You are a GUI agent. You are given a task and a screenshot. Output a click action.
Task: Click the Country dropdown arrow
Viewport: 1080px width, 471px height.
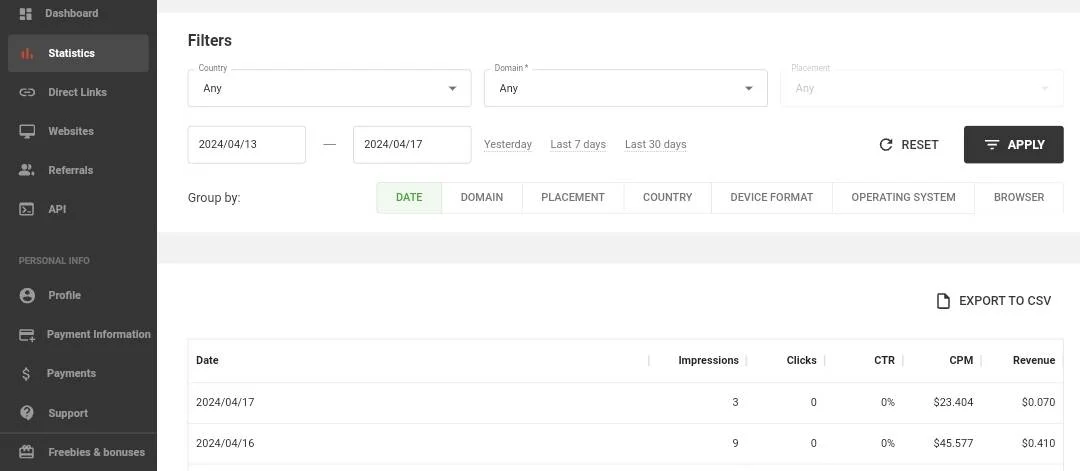tap(453, 89)
